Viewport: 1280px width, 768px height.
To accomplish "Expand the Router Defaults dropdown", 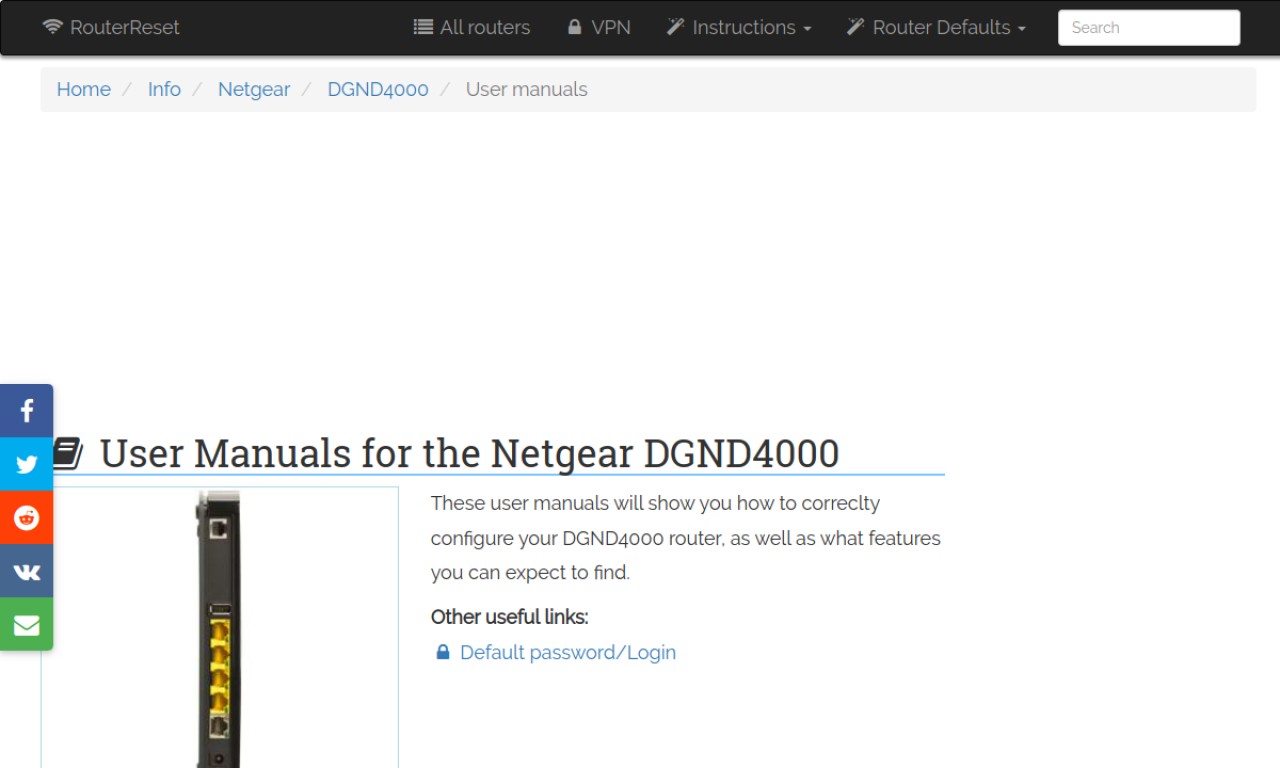I will tap(936, 27).
